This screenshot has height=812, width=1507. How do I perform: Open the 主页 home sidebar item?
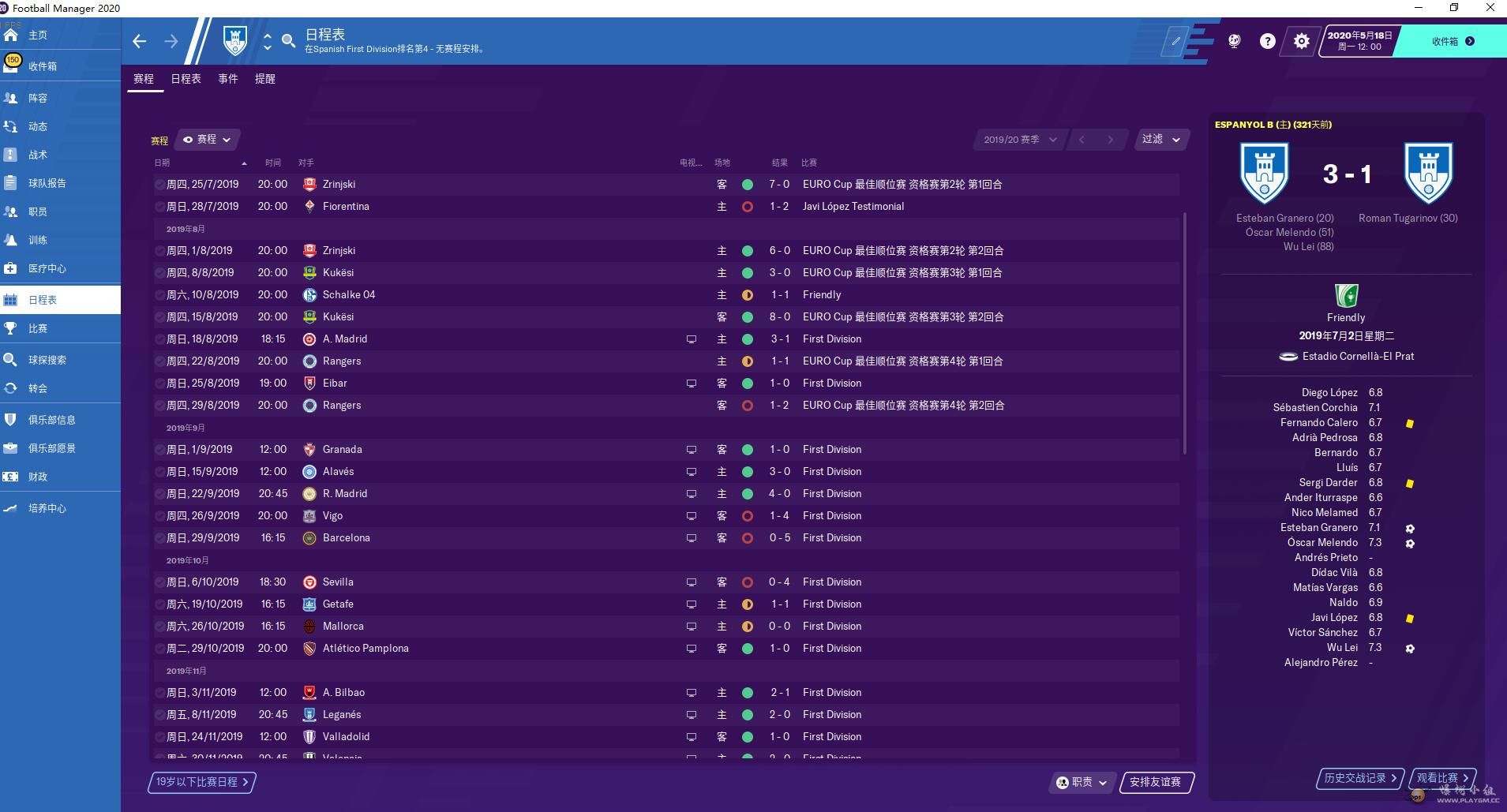pyautogui.click(x=60, y=35)
